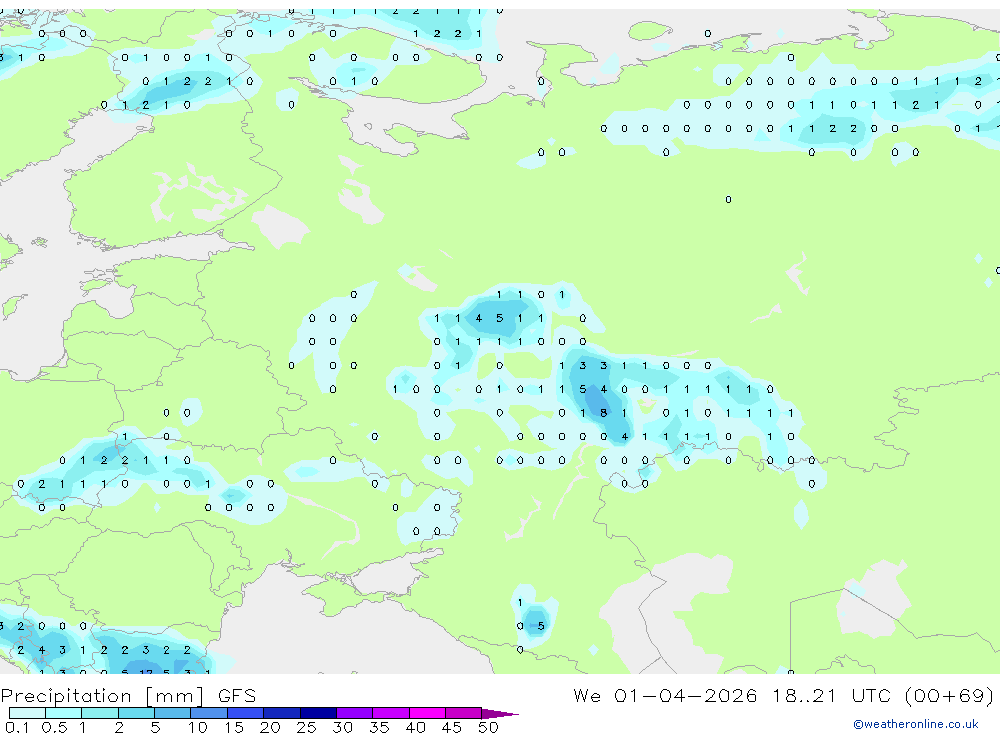Click the '40' legend scale label
This screenshot has width=1000, height=733.
pos(416,727)
